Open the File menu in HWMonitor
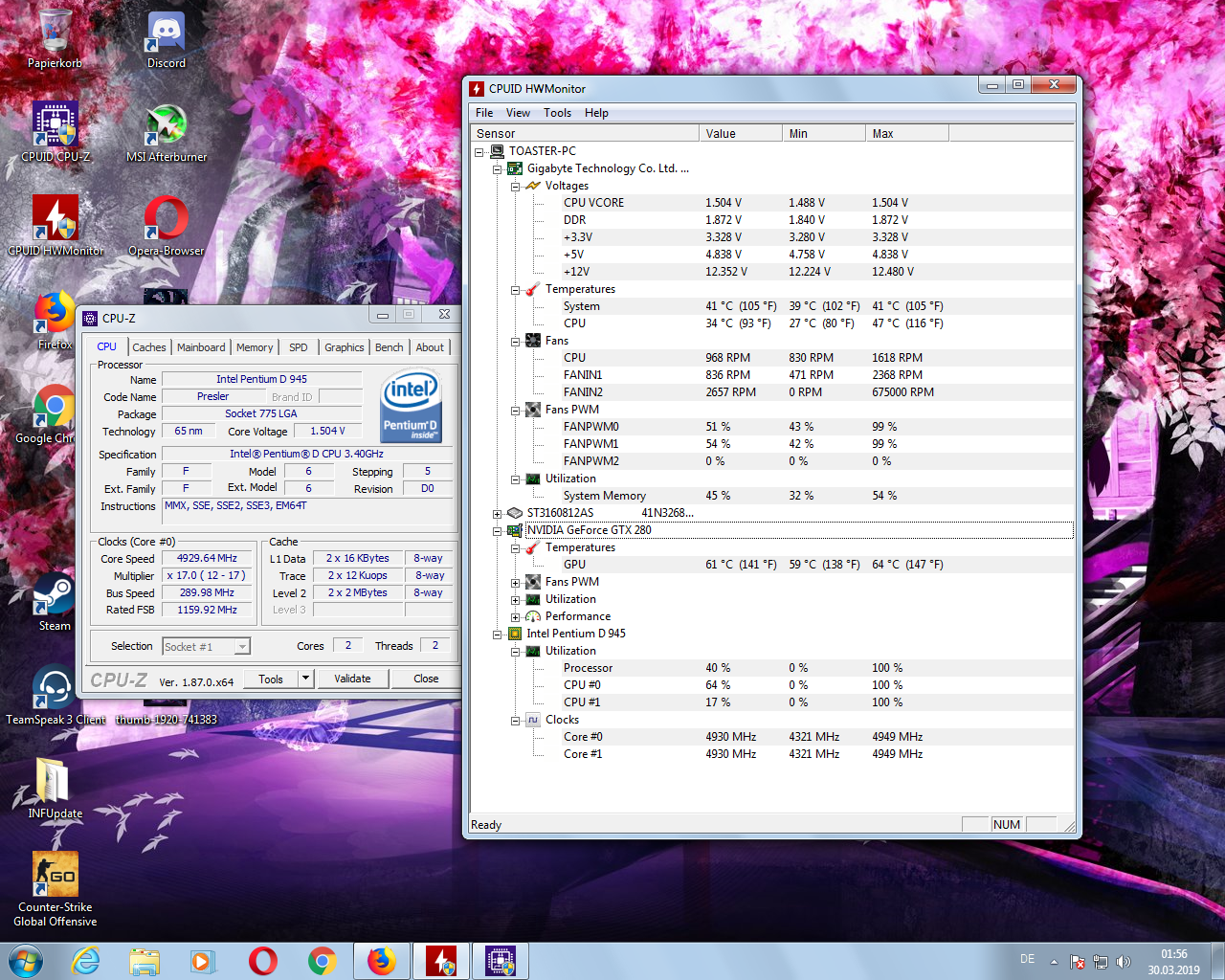 (x=484, y=113)
